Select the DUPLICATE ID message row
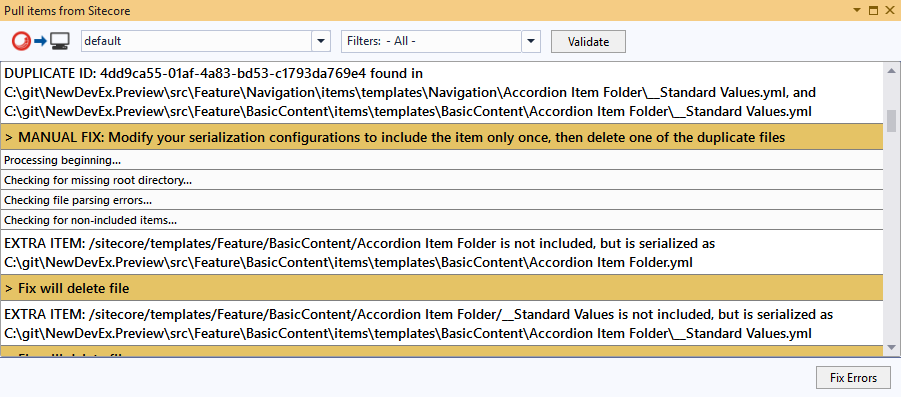This screenshot has height=397, width=901. [x=442, y=92]
